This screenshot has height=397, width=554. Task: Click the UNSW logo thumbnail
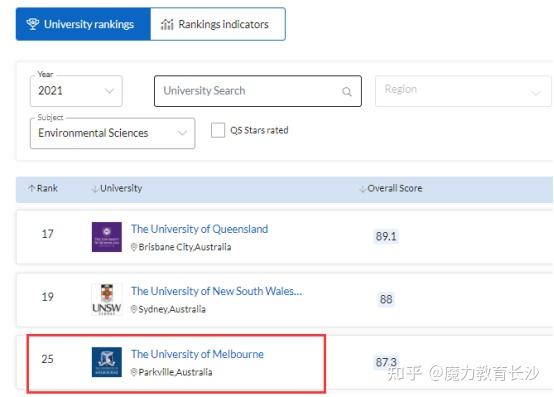[107, 299]
